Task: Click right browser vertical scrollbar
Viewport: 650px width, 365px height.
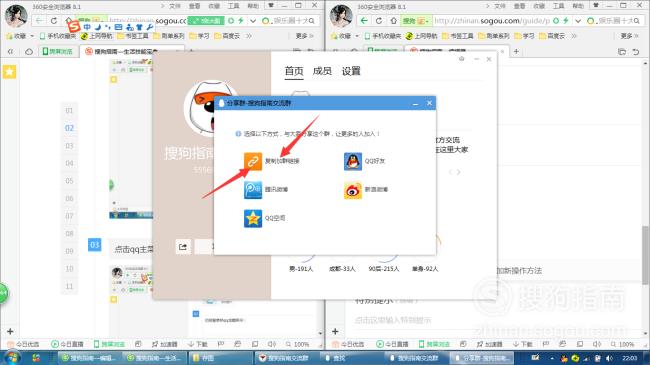Action: (645, 255)
